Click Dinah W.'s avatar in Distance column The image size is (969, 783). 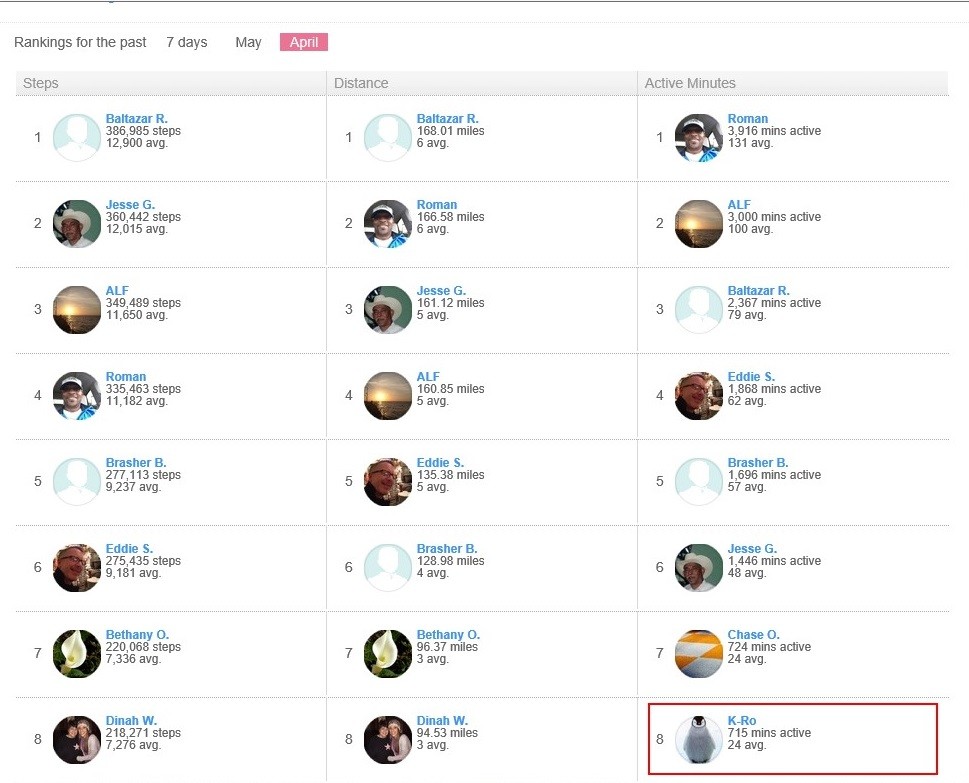[x=388, y=740]
